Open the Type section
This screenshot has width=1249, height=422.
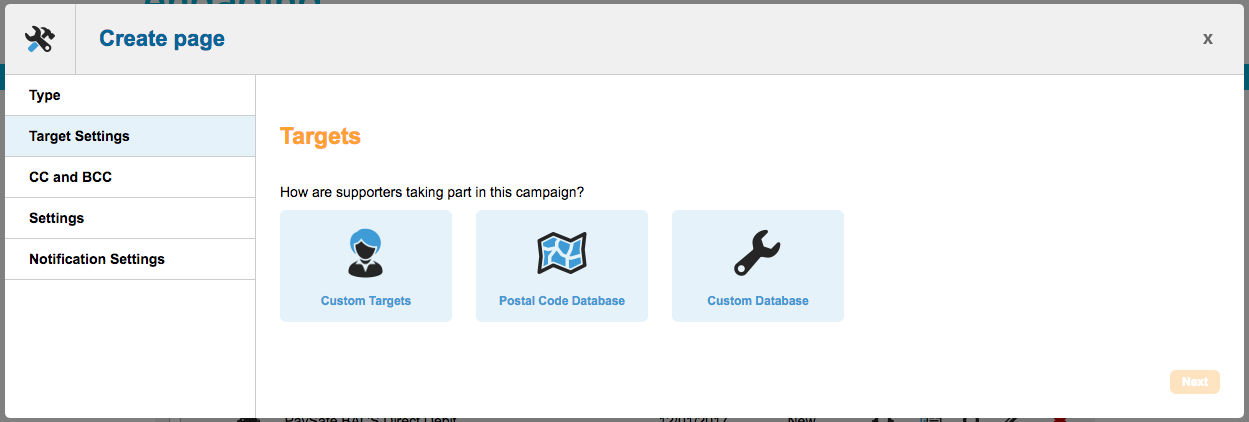[x=45, y=95]
